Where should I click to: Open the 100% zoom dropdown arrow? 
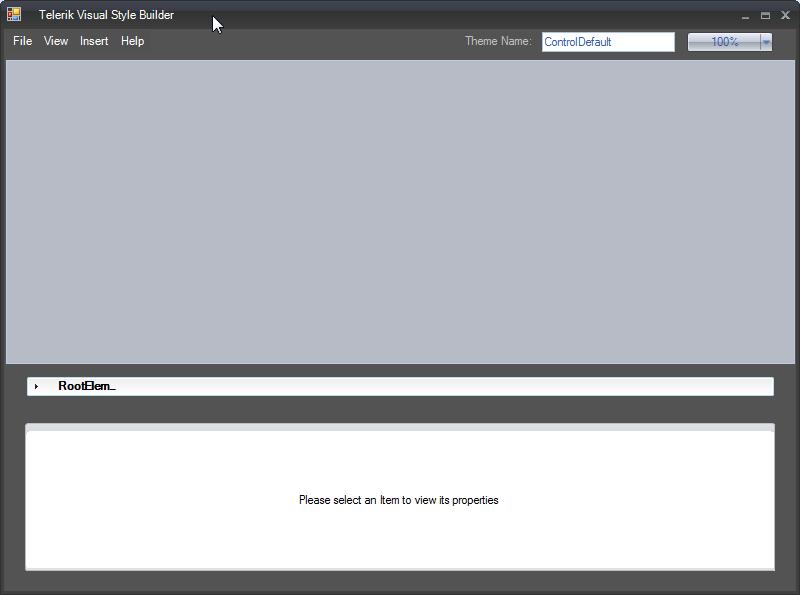coord(766,42)
